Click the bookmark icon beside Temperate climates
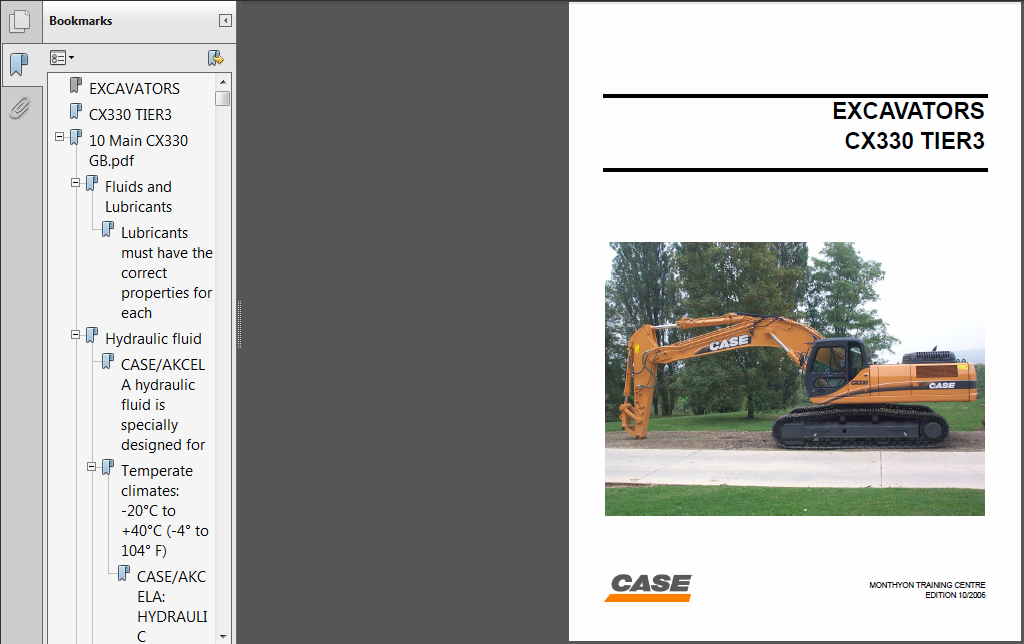This screenshot has width=1024, height=644. 107,468
